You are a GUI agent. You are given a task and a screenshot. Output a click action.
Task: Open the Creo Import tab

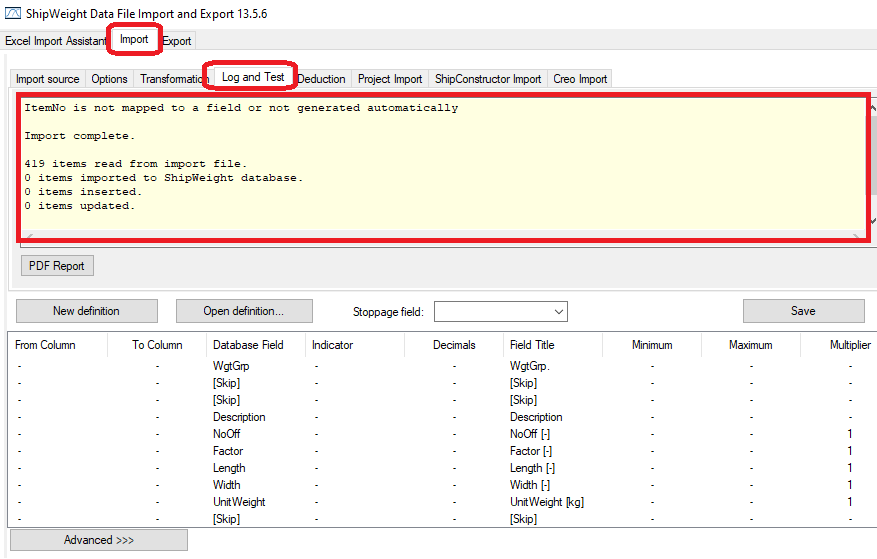pyautogui.click(x=580, y=79)
